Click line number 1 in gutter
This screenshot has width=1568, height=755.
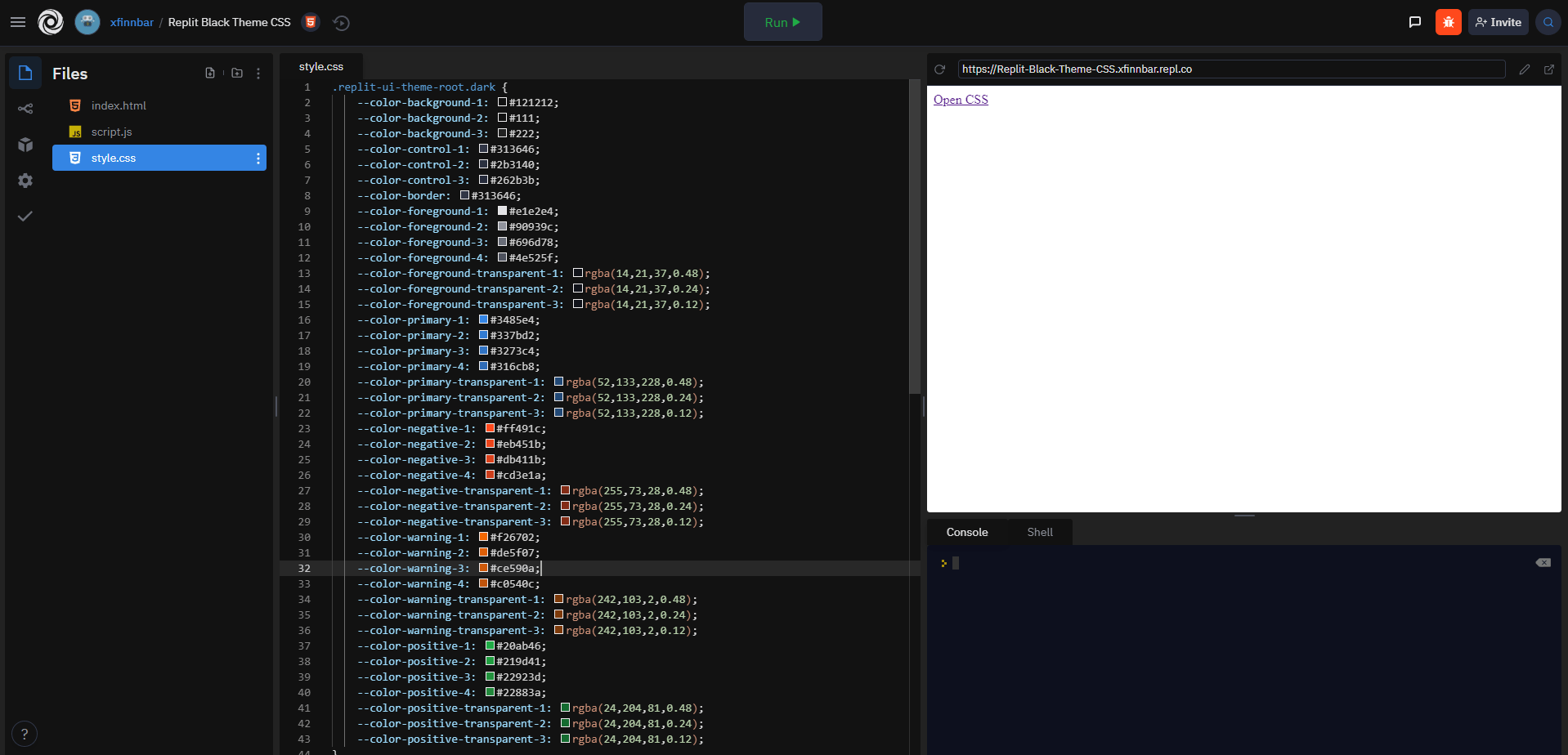coord(307,87)
